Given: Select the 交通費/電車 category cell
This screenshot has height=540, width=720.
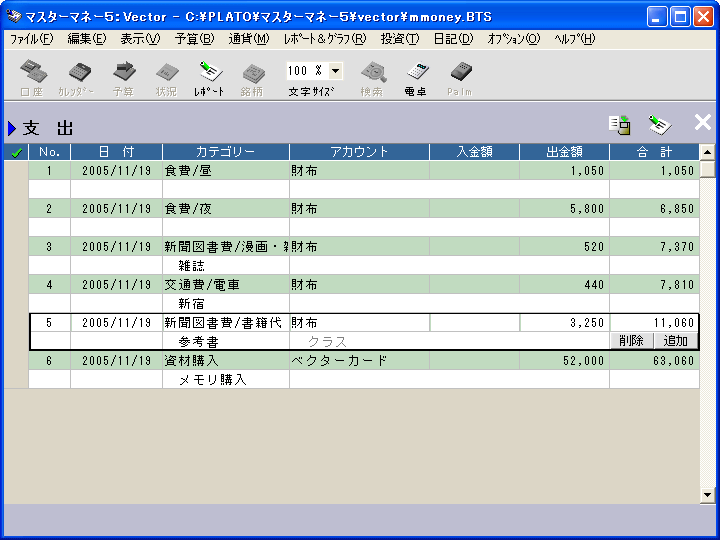Looking at the screenshot, I should [225, 285].
